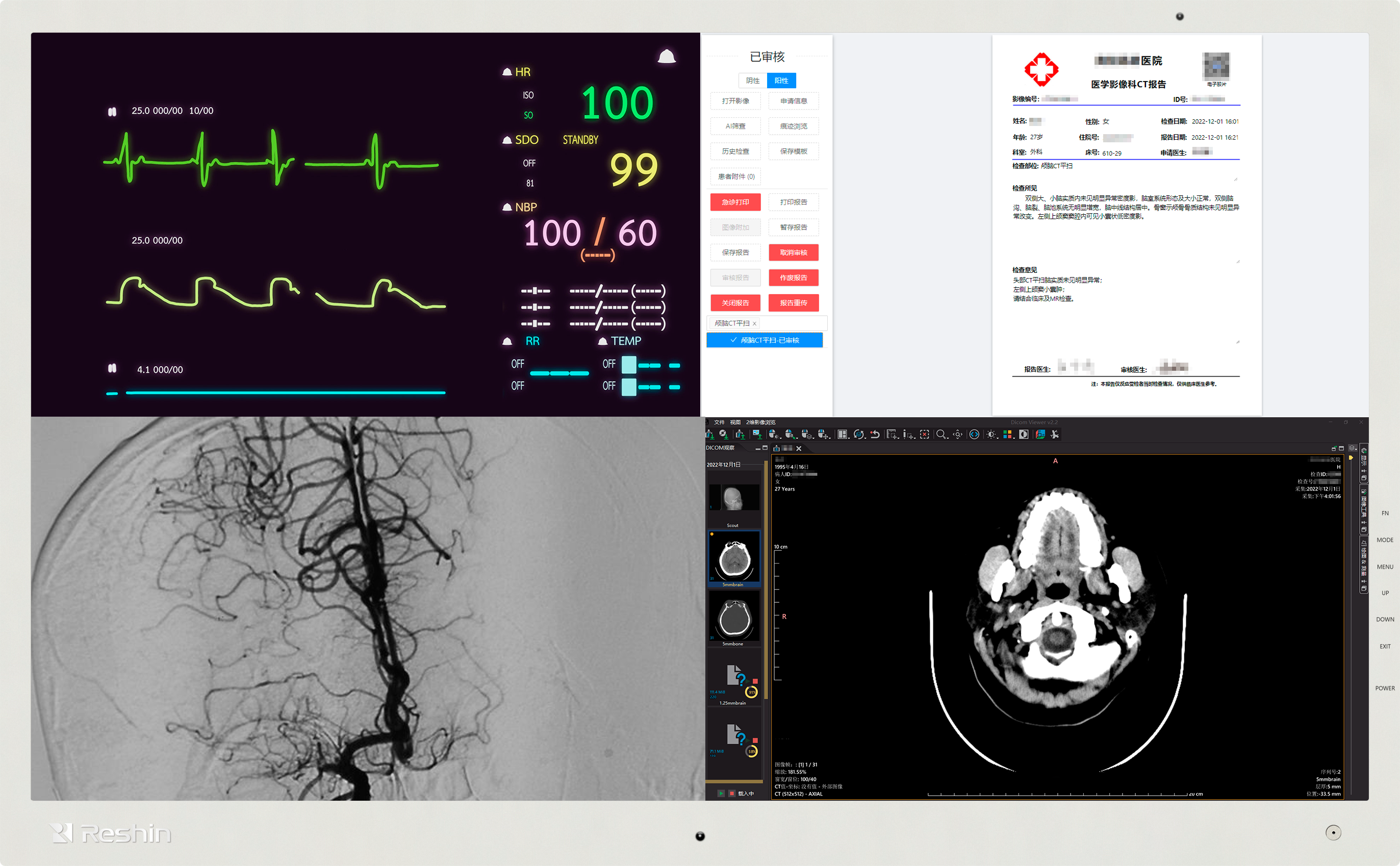Select the invert grayscale icon

1024,434
